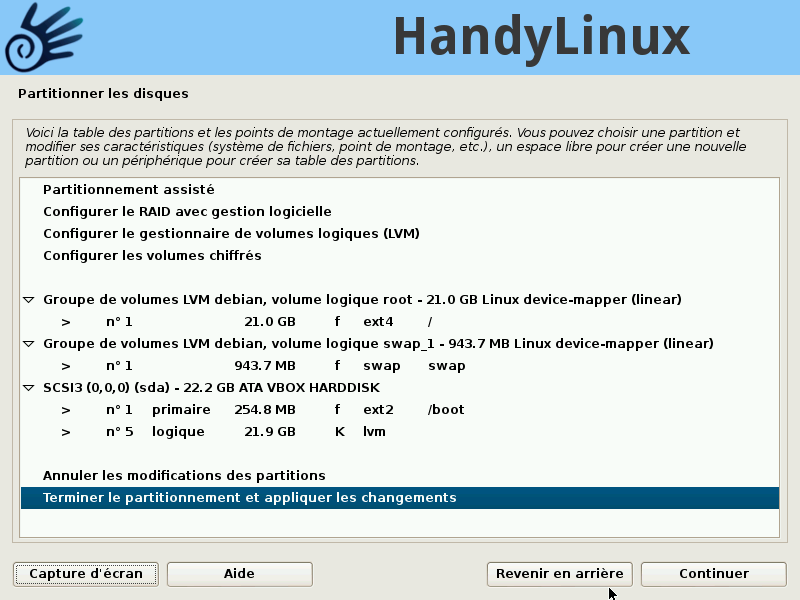The image size is (800, 600).
Task: Collapse the LVM volume logique root group
Action: pos(29,300)
